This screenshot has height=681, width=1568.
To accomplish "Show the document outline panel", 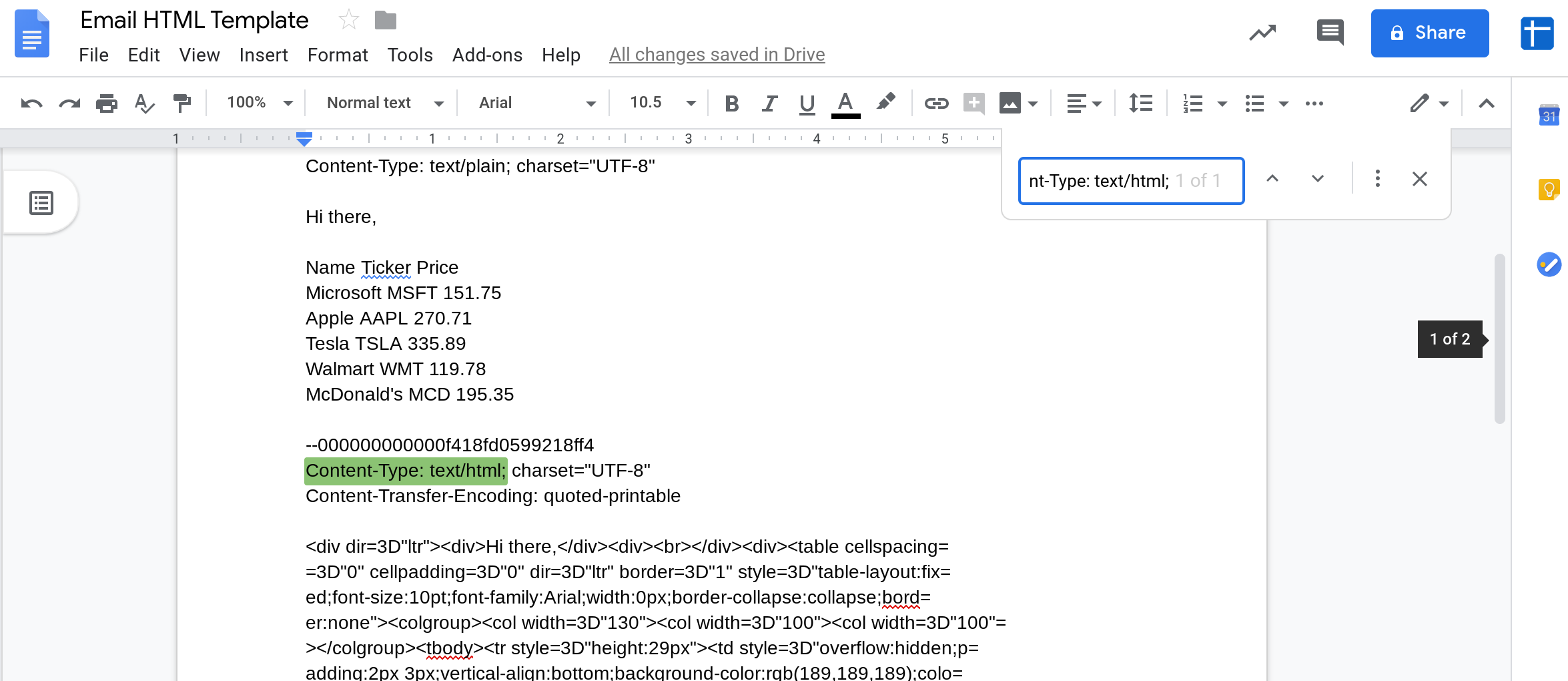I will (41, 203).
